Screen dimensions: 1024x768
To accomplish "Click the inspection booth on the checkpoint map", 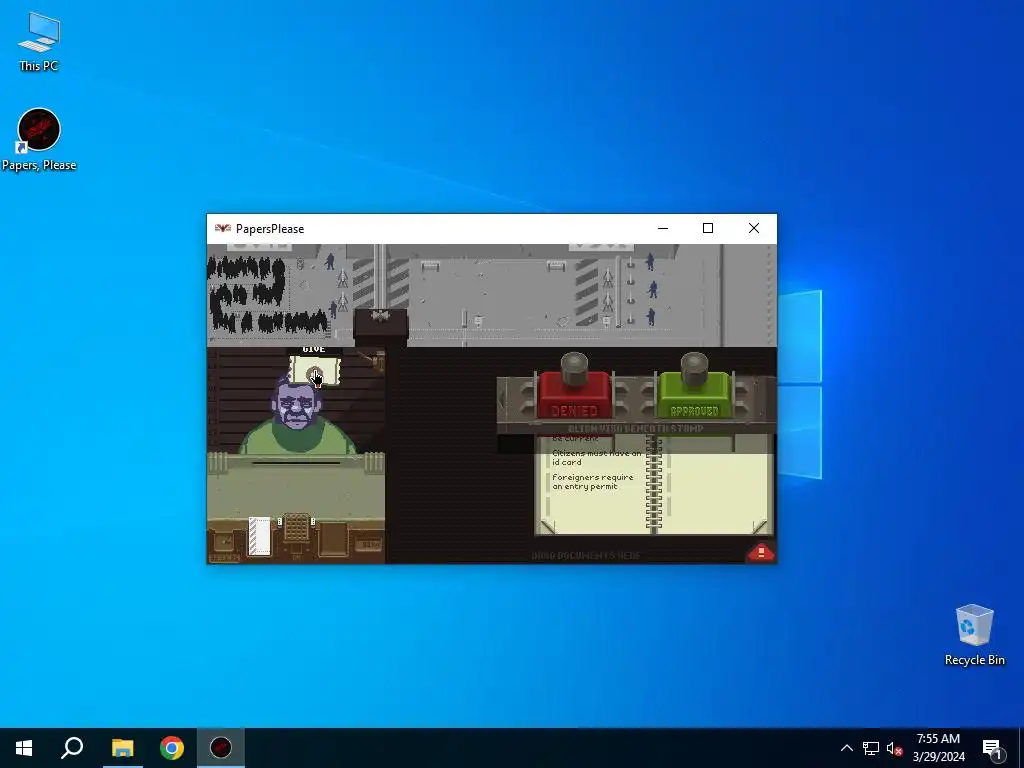I will click(381, 326).
